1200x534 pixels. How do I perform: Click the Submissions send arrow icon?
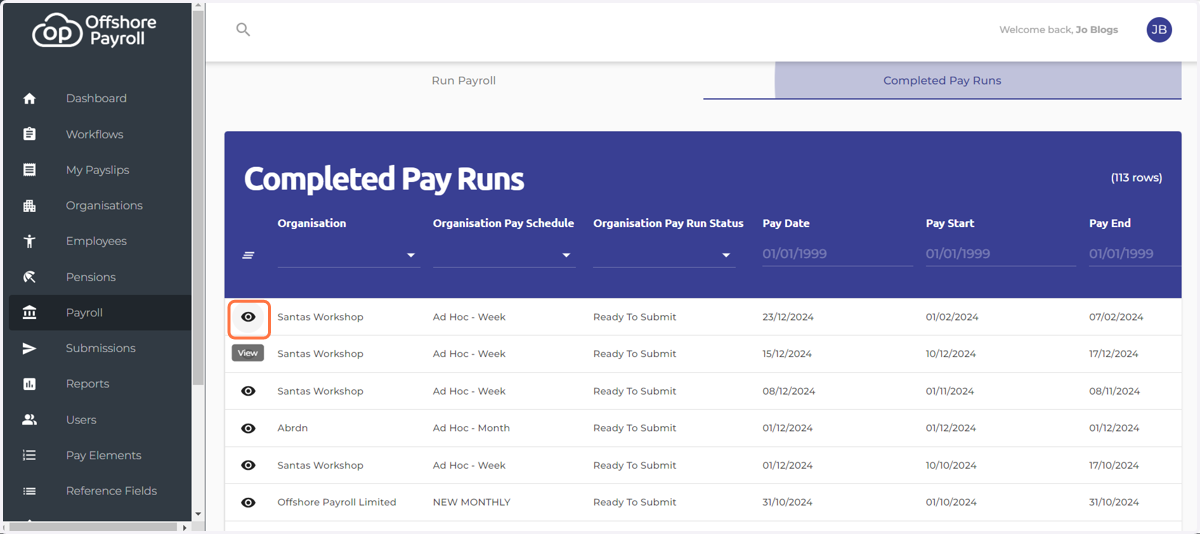[29, 348]
